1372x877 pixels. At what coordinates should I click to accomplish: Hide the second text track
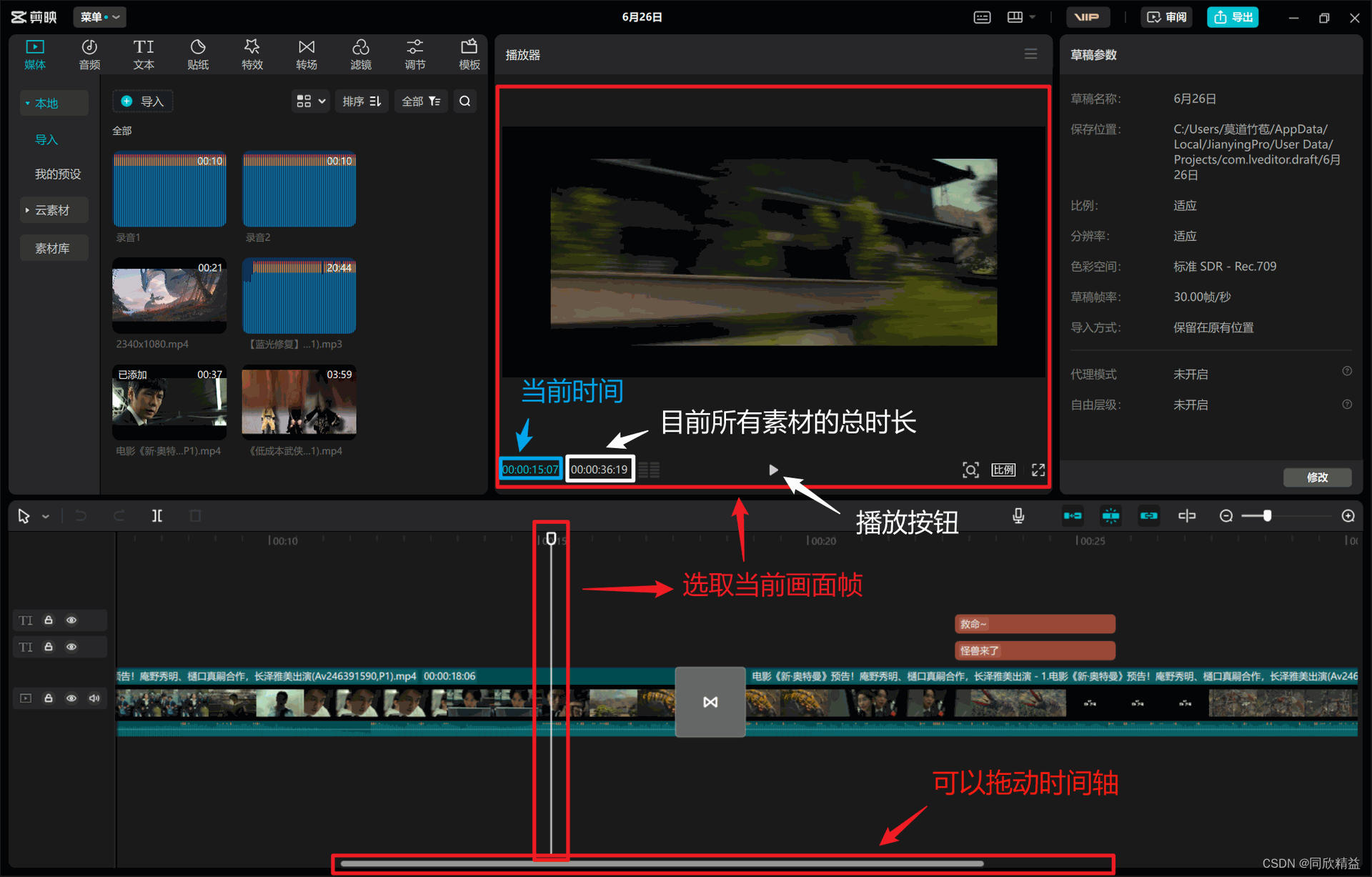71,647
